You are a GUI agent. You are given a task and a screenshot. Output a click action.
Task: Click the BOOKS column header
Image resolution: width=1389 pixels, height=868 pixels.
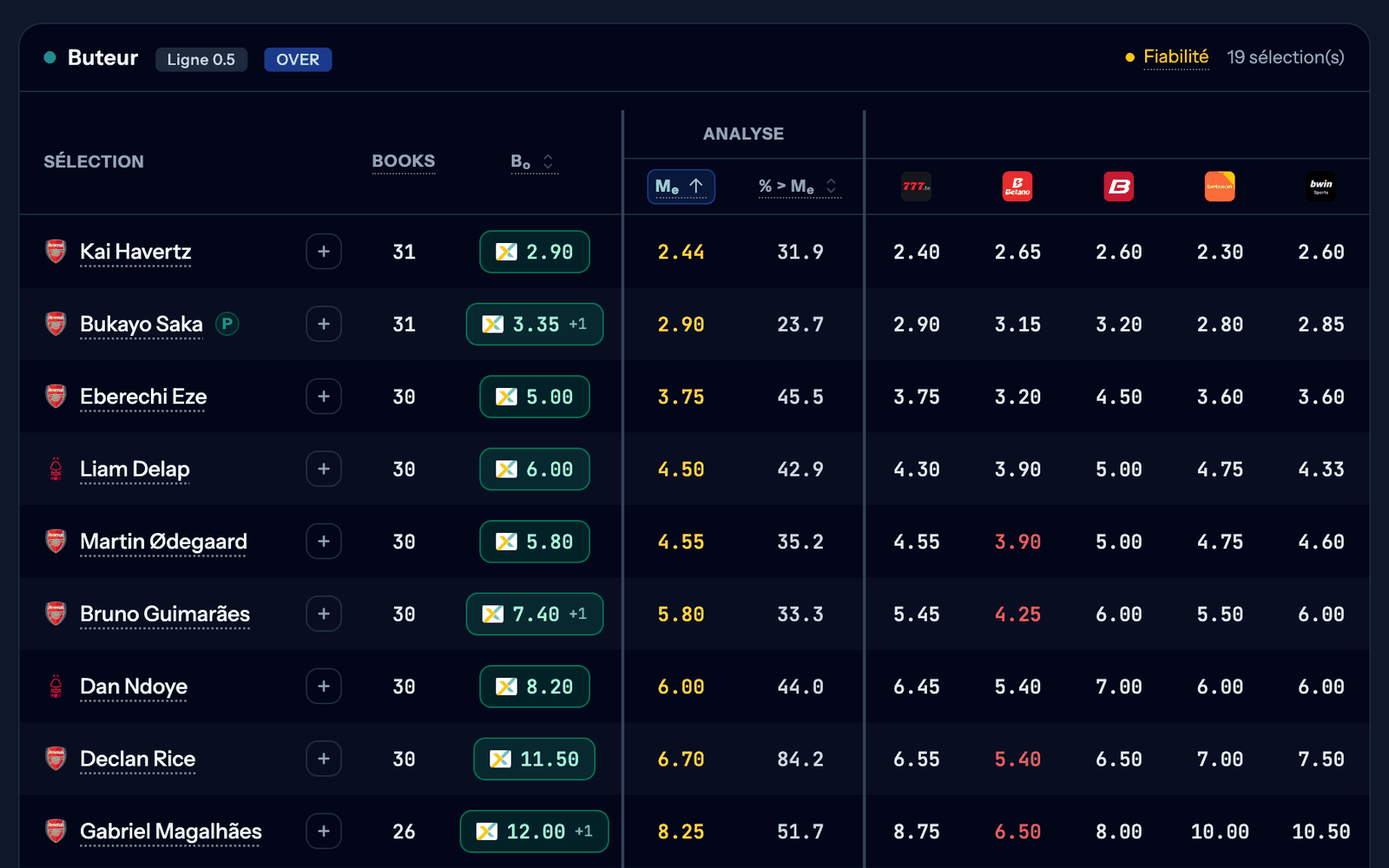coord(404,161)
